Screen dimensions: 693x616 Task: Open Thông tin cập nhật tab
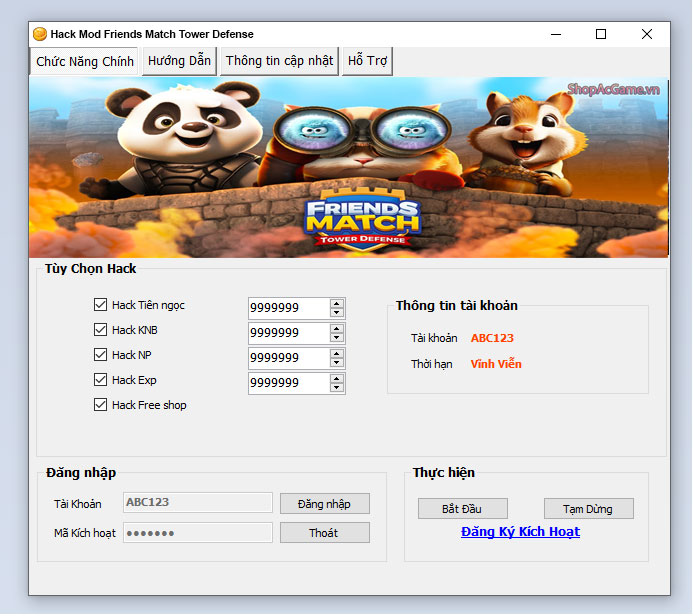(279, 61)
